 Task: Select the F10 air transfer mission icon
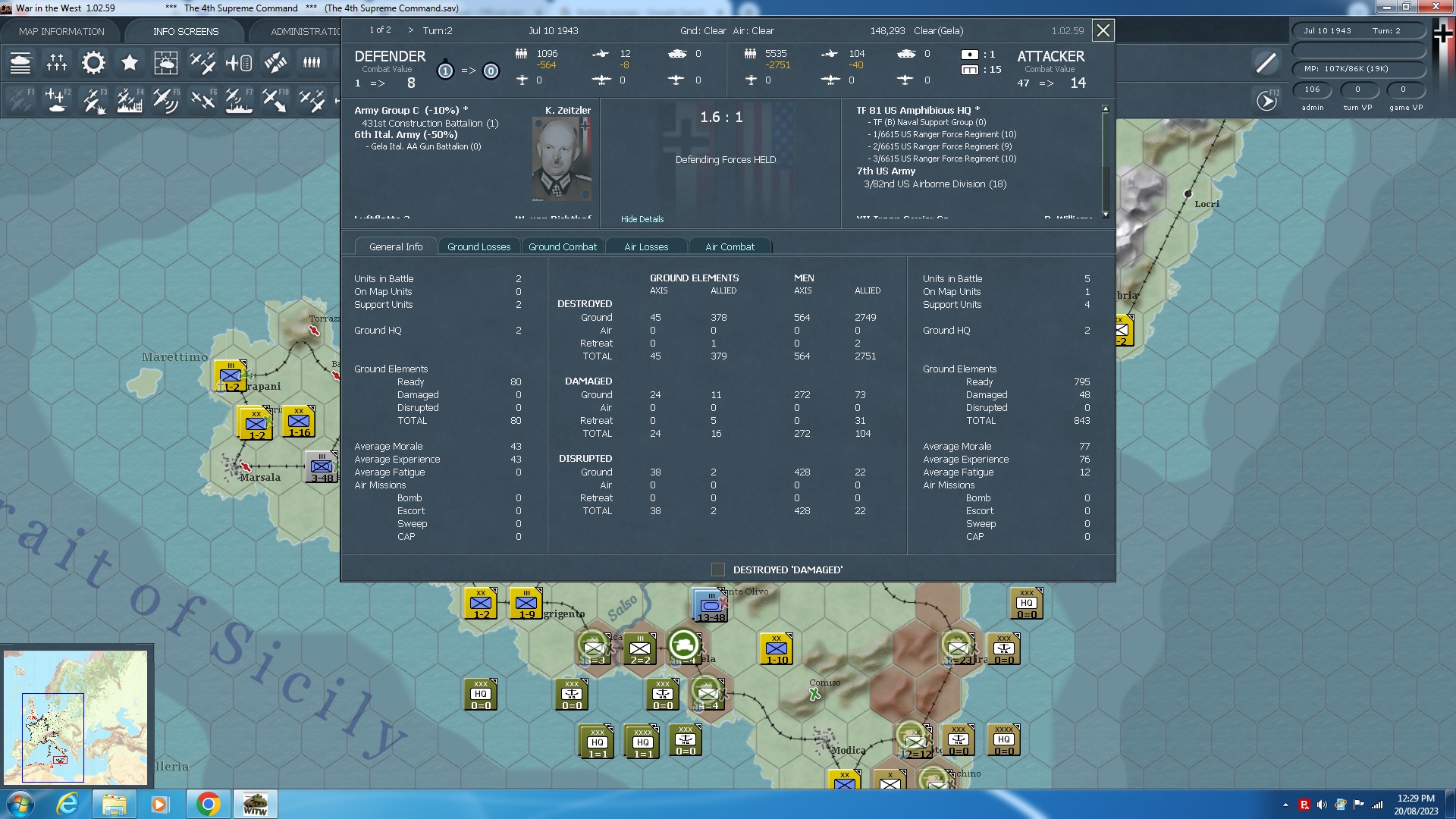[275, 99]
